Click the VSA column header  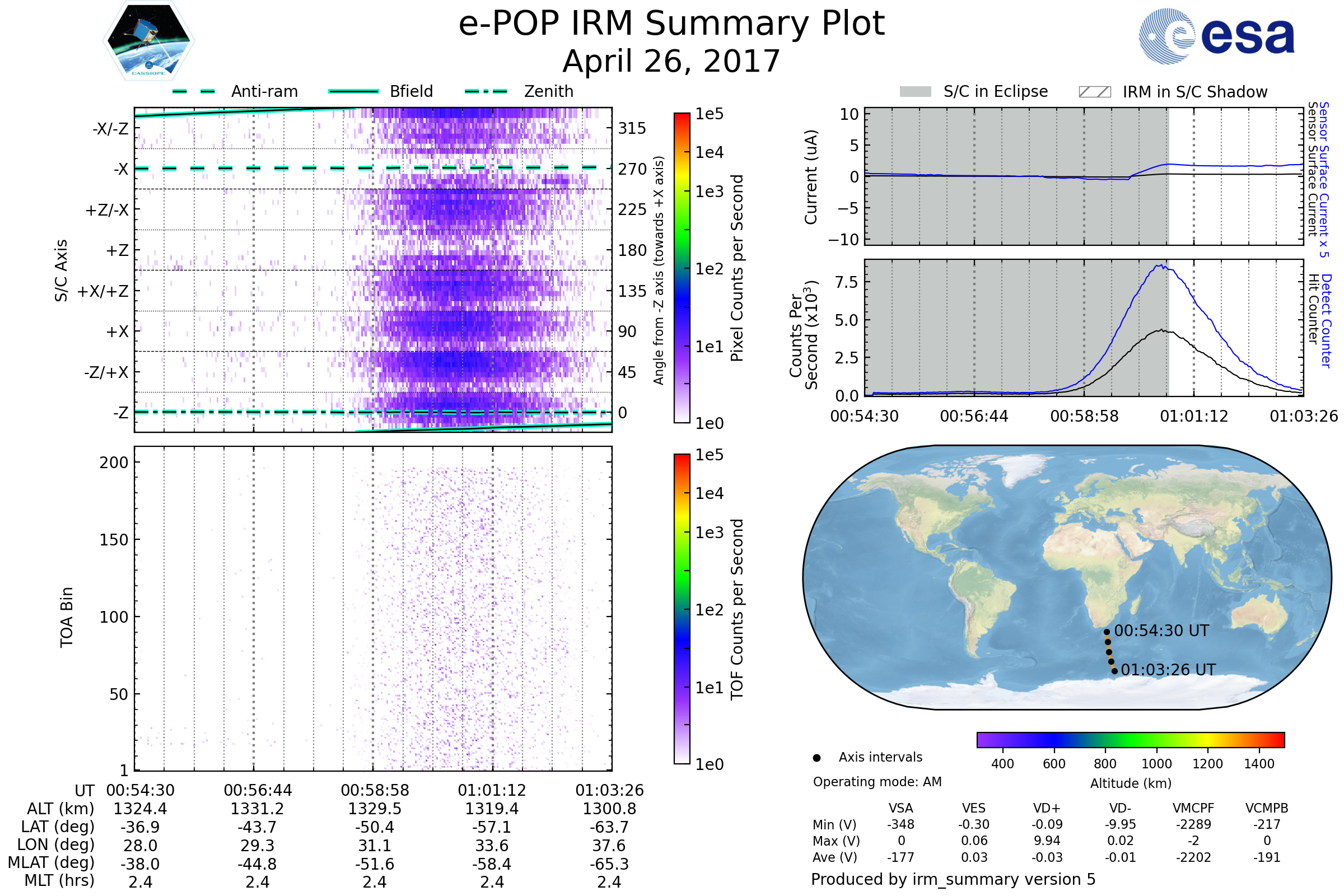pyautogui.click(x=900, y=808)
